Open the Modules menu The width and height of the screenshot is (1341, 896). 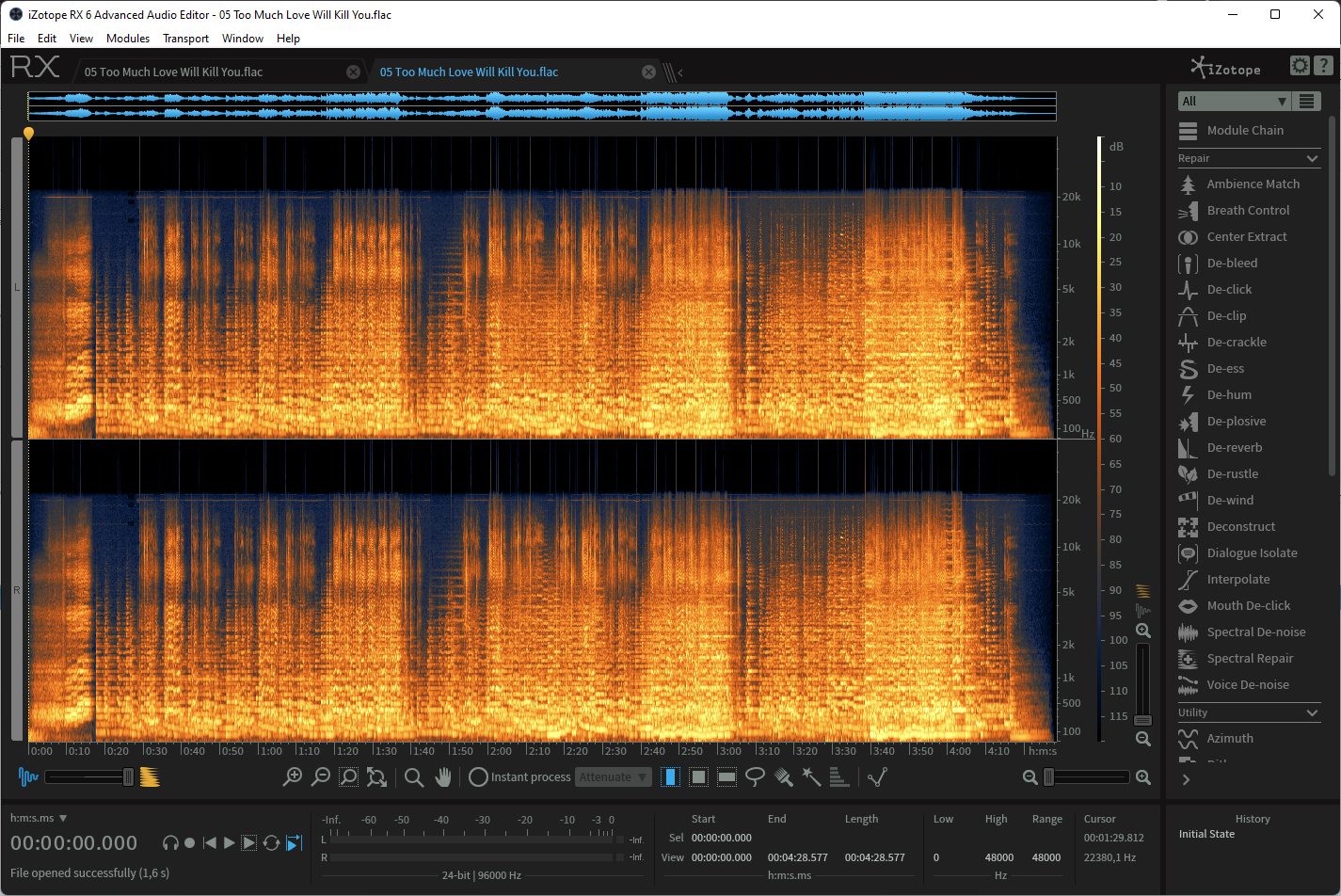pos(128,39)
